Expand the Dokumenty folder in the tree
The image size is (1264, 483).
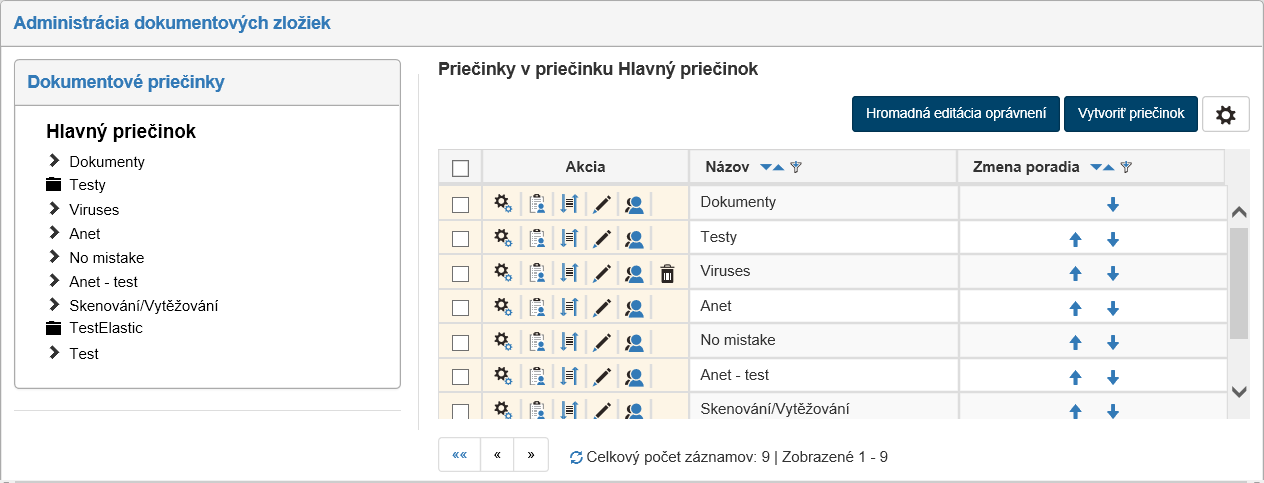pyautogui.click(x=54, y=161)
